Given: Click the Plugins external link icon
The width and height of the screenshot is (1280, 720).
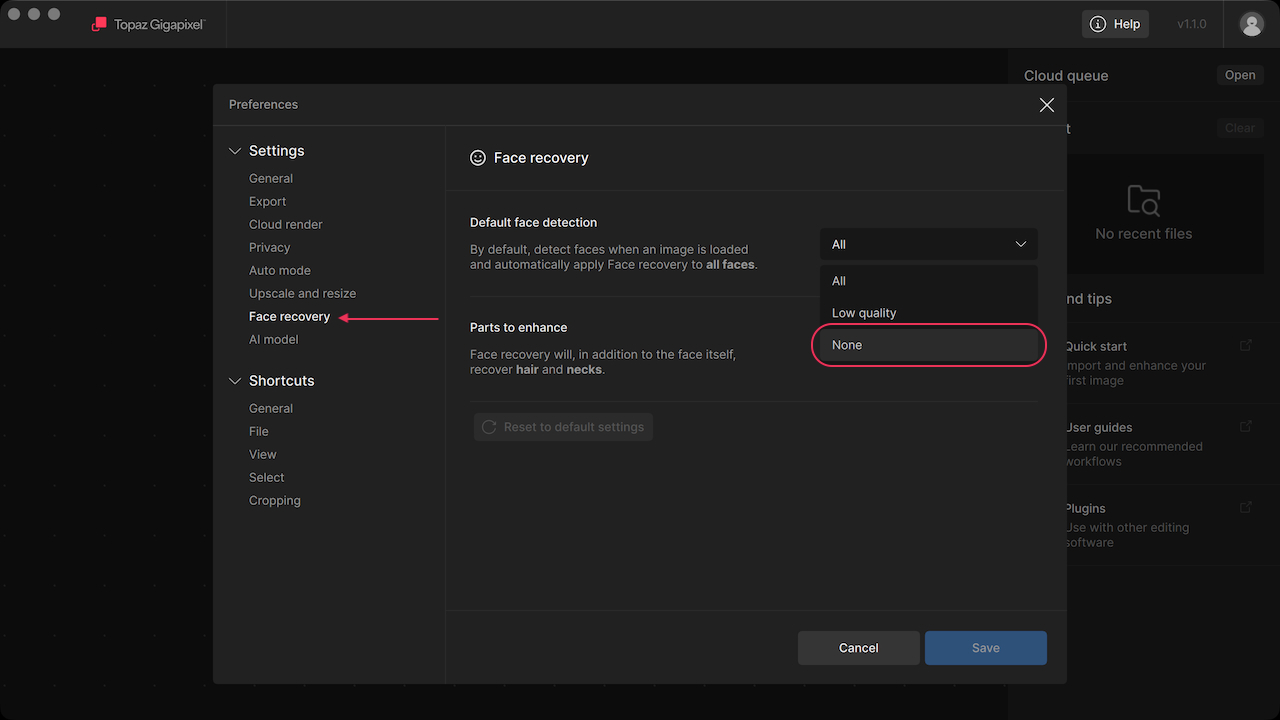Looking at the screenshot, I should pos(1246,507).
